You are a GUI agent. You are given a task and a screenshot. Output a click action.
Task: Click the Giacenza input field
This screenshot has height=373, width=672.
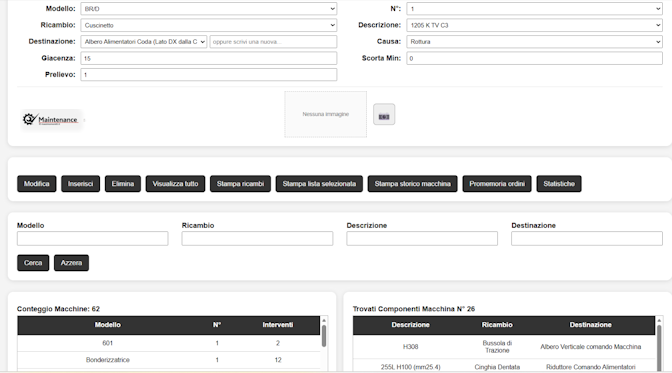(209, 58)
